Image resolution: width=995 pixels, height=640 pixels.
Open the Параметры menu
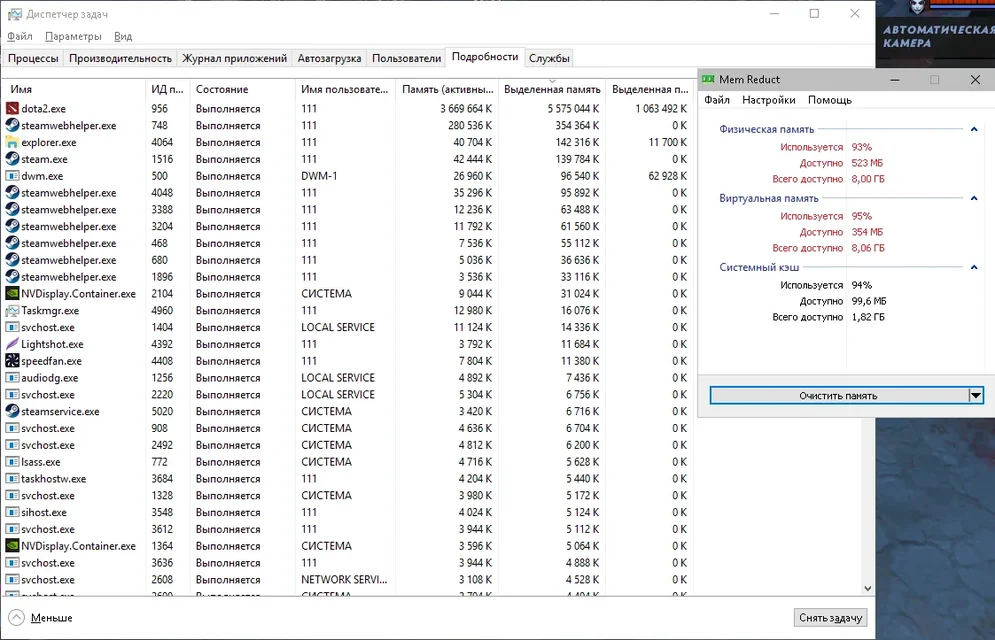tap(73, 36)
